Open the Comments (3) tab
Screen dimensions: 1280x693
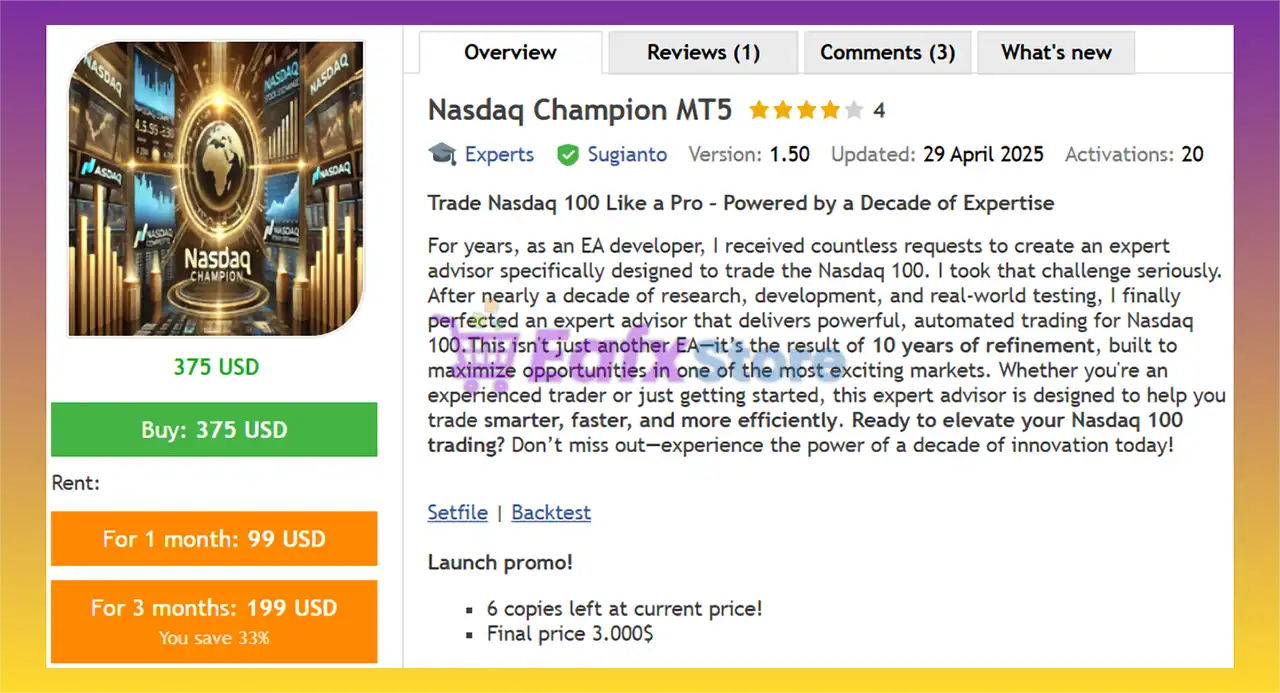click(887, 53)
